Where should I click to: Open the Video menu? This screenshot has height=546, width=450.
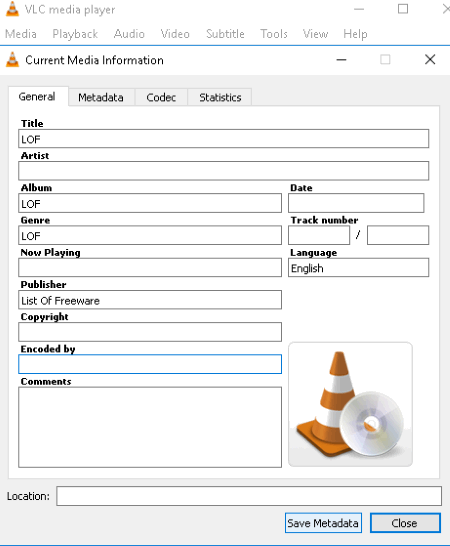pos(175,34)
